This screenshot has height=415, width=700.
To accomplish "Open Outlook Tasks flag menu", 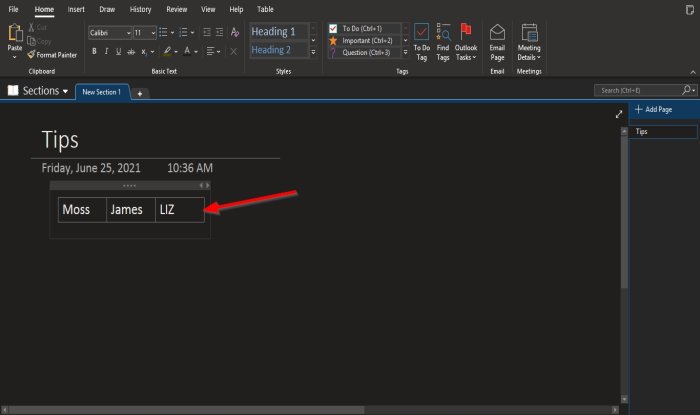I will tap(466, 42).
